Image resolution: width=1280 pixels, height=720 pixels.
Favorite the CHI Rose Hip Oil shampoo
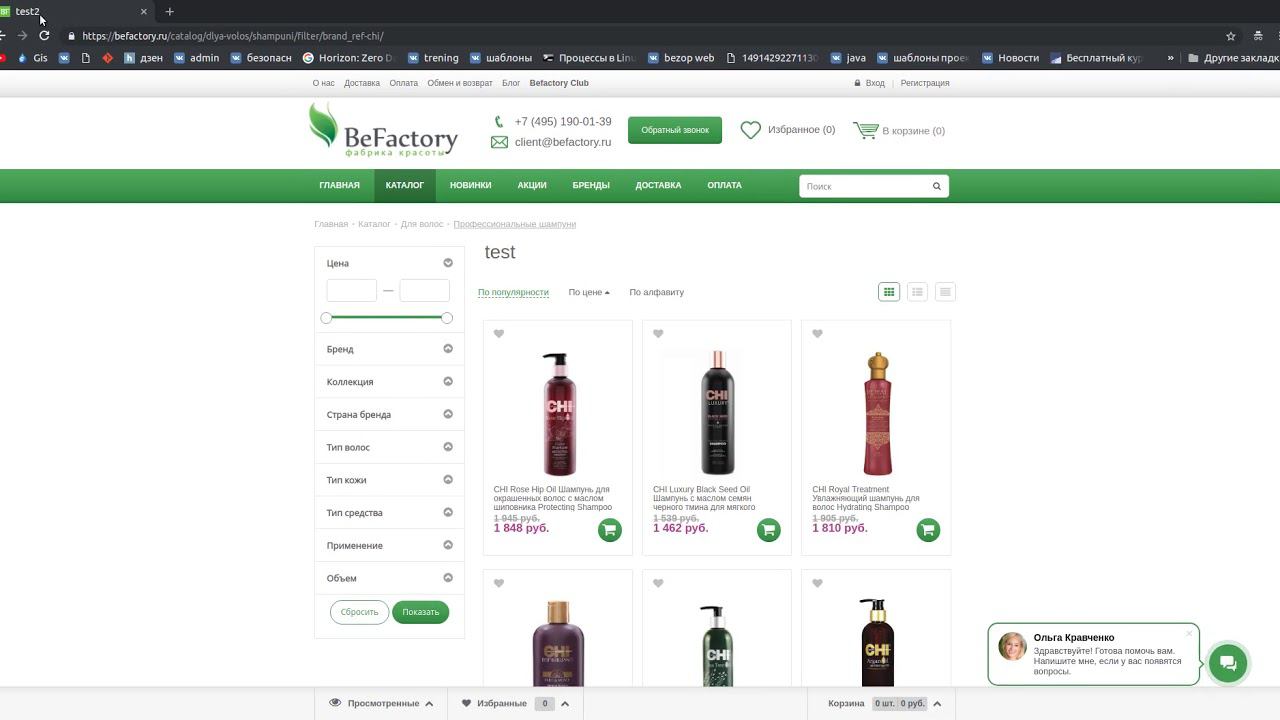(x=499, y=334)
